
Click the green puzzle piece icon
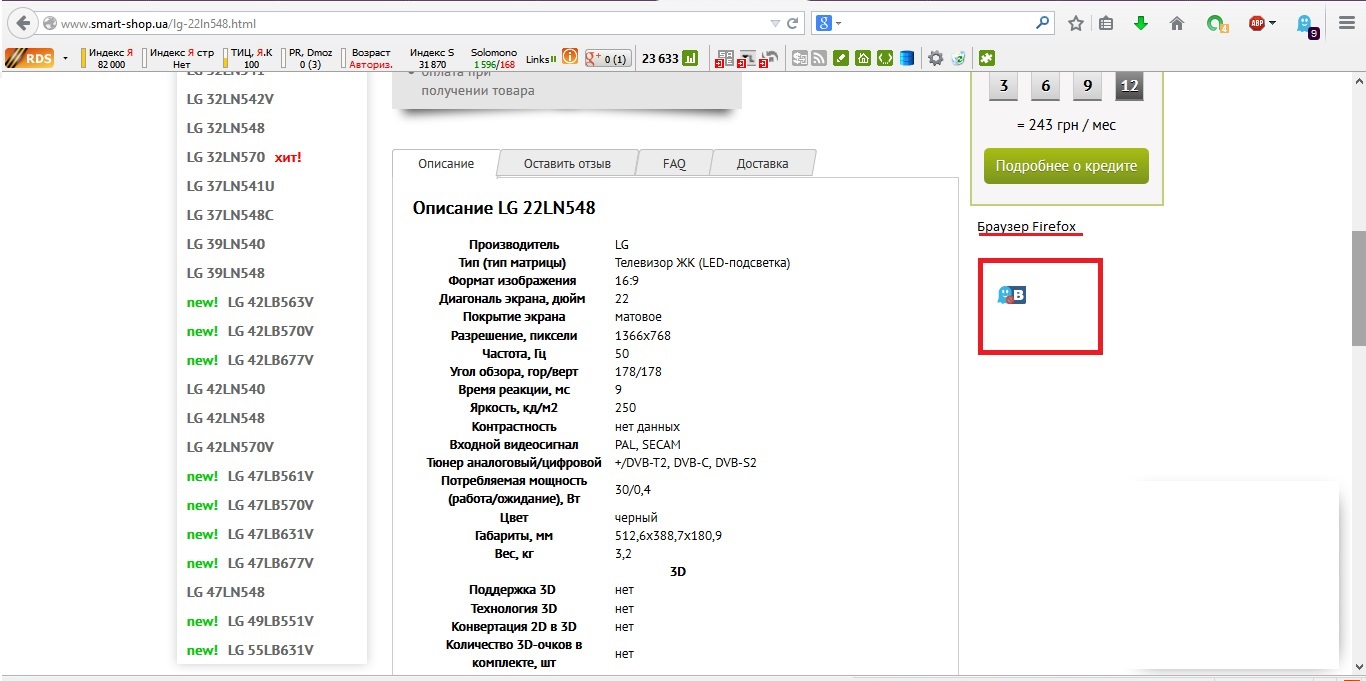(987, 59)
